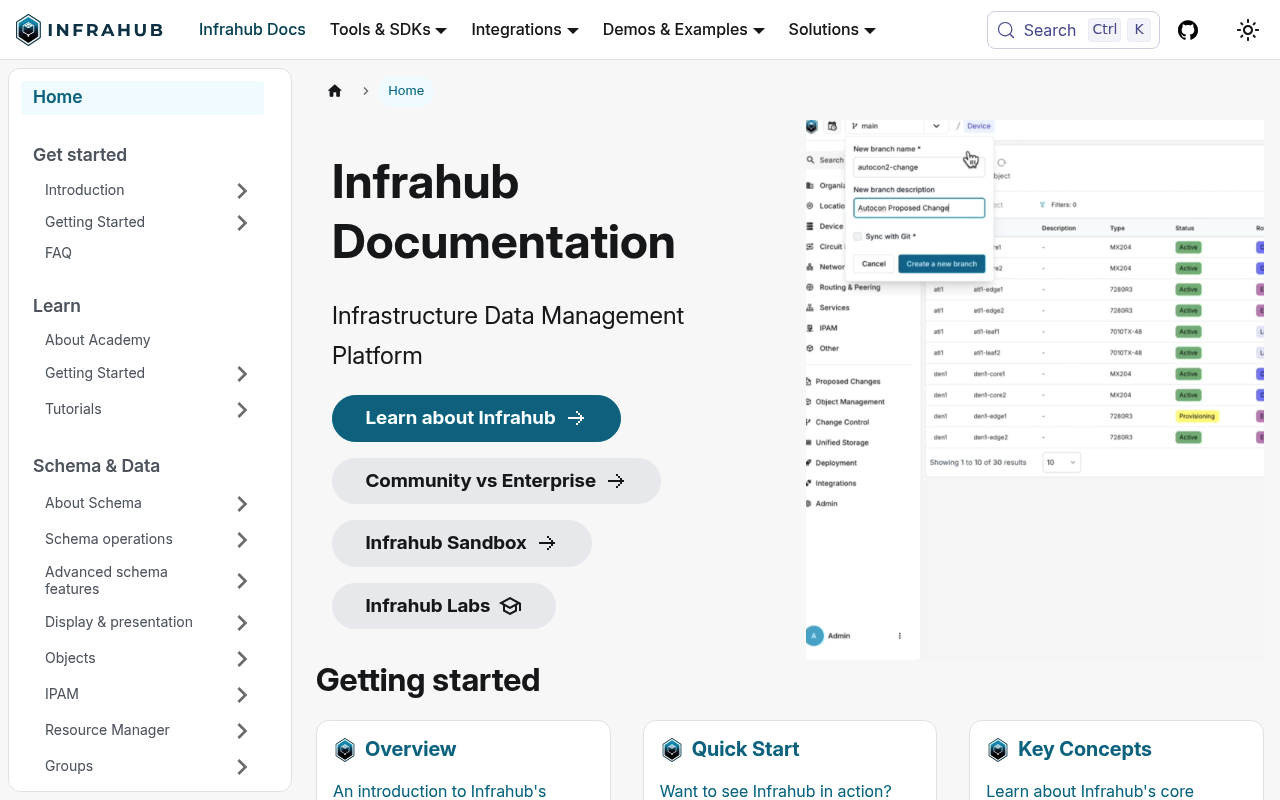Viewport: 1280px width, 800px height.
Task: Open the Advanced schema features sidebar link
Action: (106, 580)
